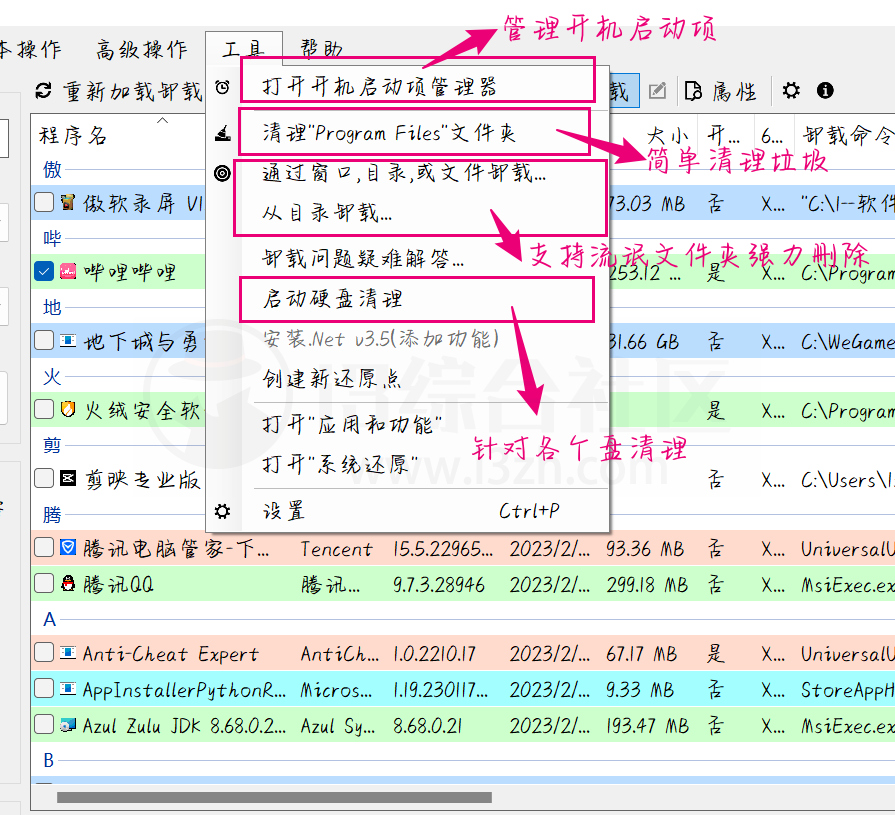895x815 pixels.
Task: Click 属性 toolbar button
Action: pos(721,90)
